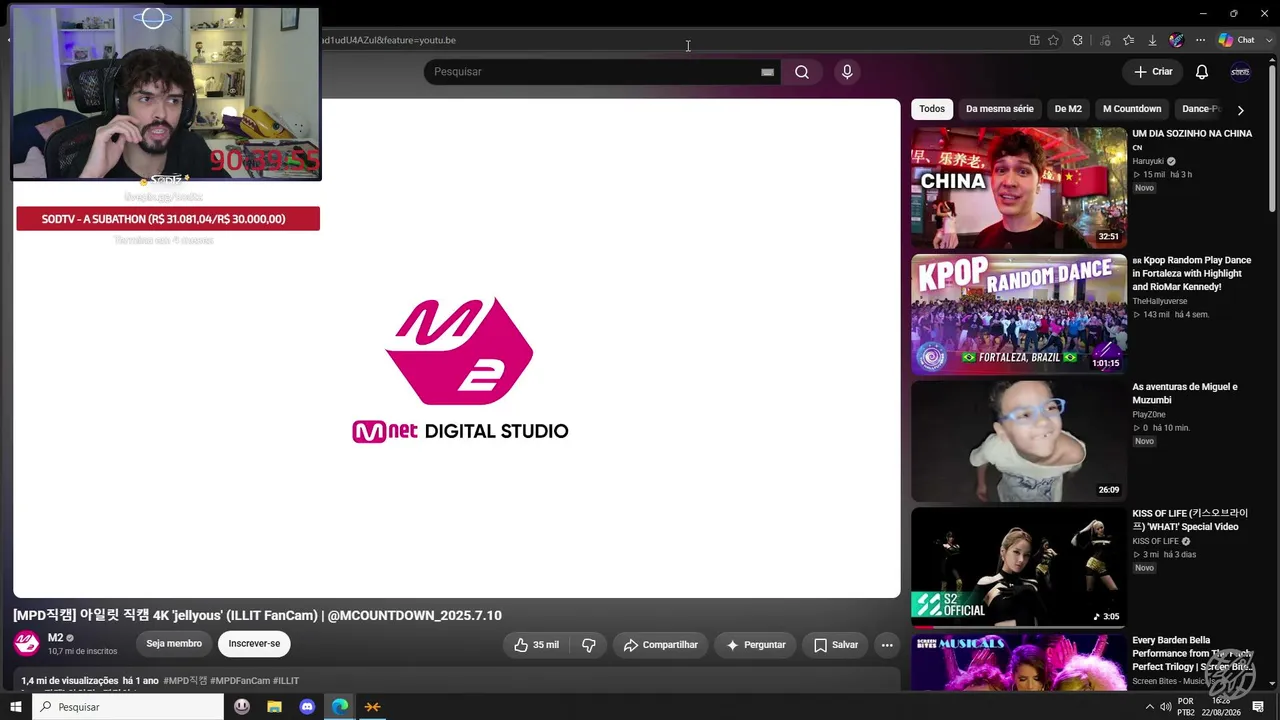Click the Windows taskbar Pesquisar search box

click(x=128, y=707)
